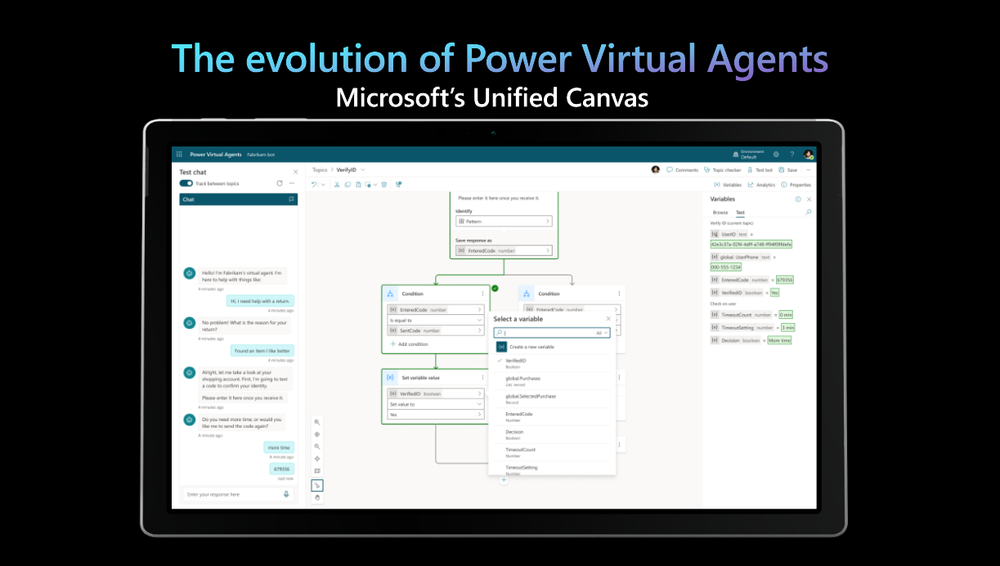The width and height of the screenshot is (1000, 566).
Task: Open the Comments pane
Action: [x=682, y=170]
